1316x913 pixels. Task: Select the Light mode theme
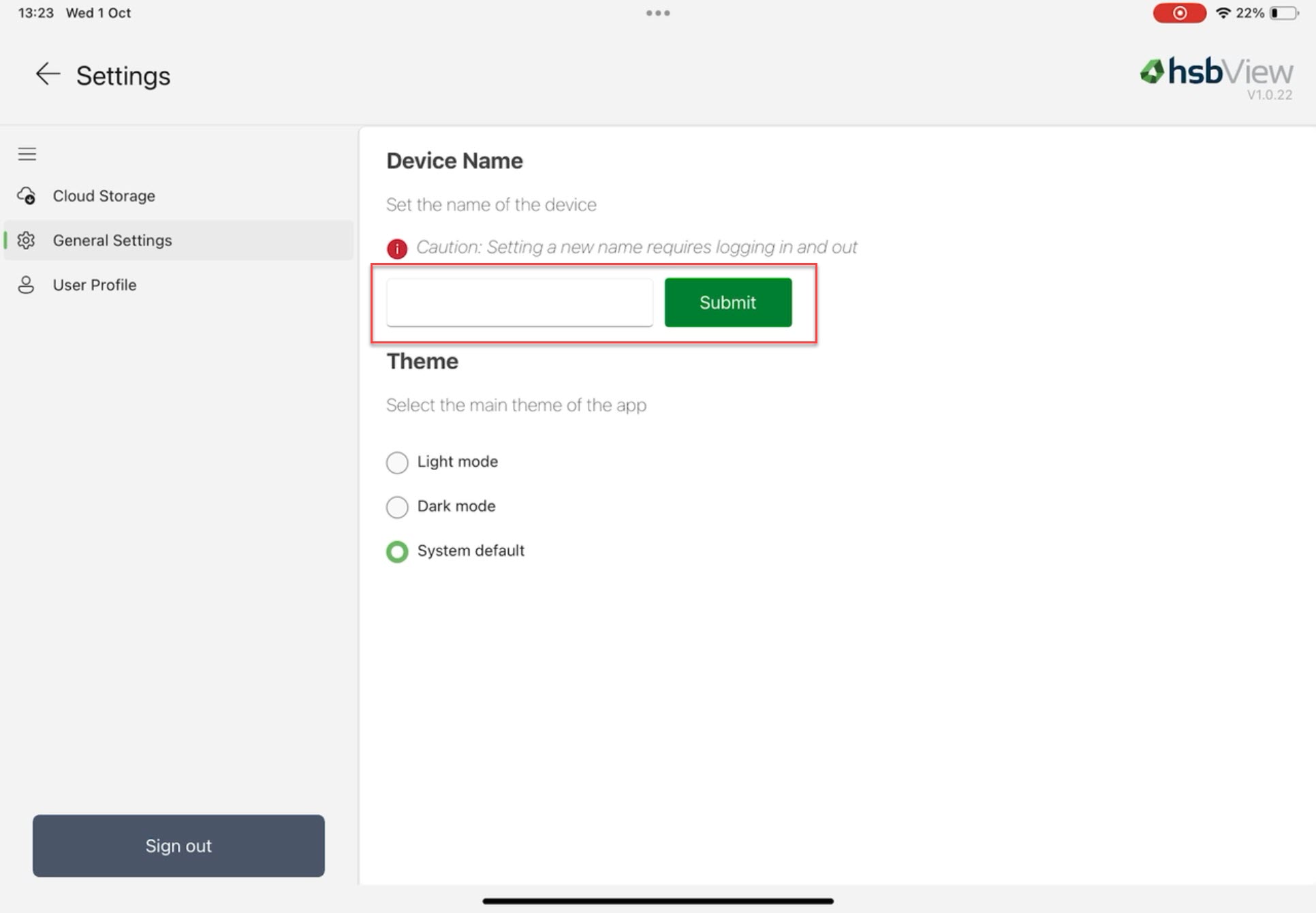pyautogui.click(x=397, y=463)
